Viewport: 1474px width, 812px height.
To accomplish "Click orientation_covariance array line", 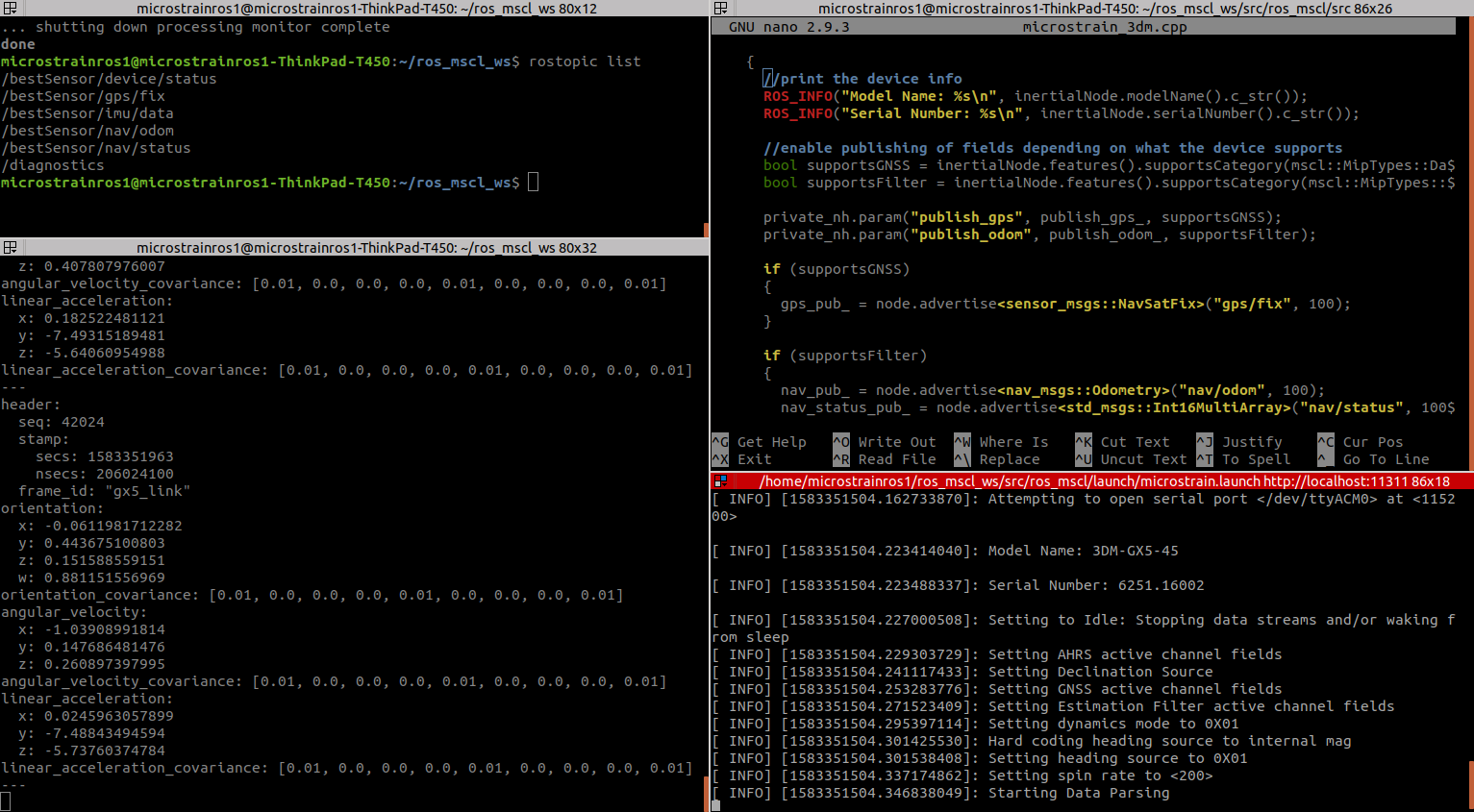I will pos(312,595).
